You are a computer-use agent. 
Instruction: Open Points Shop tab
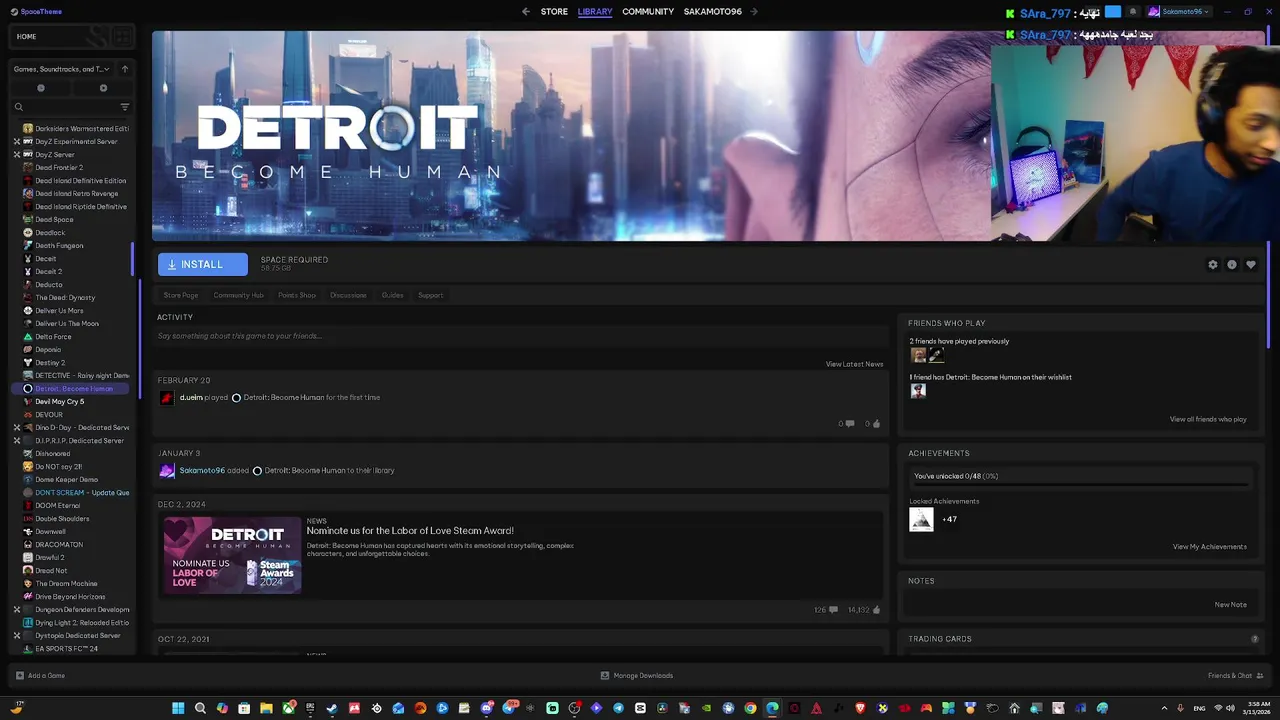click(297, 295)
